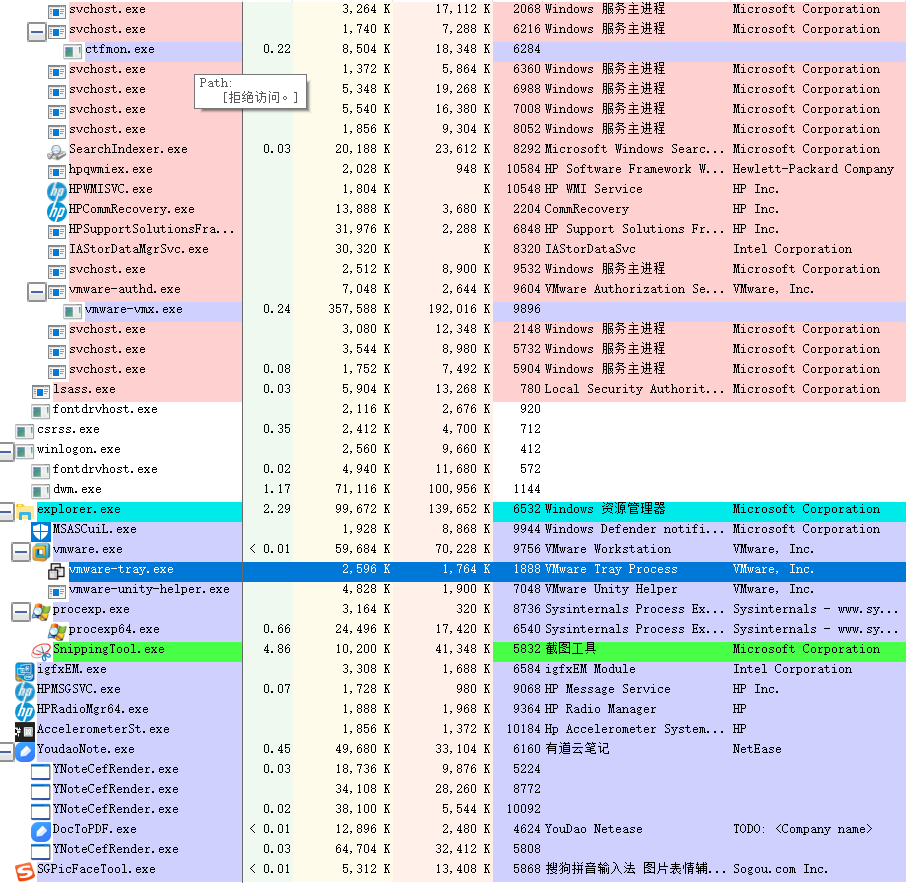Click the 357,588 K private bytes value
The width and height of the screenshot is (910, 883).
tap(359, 309)
